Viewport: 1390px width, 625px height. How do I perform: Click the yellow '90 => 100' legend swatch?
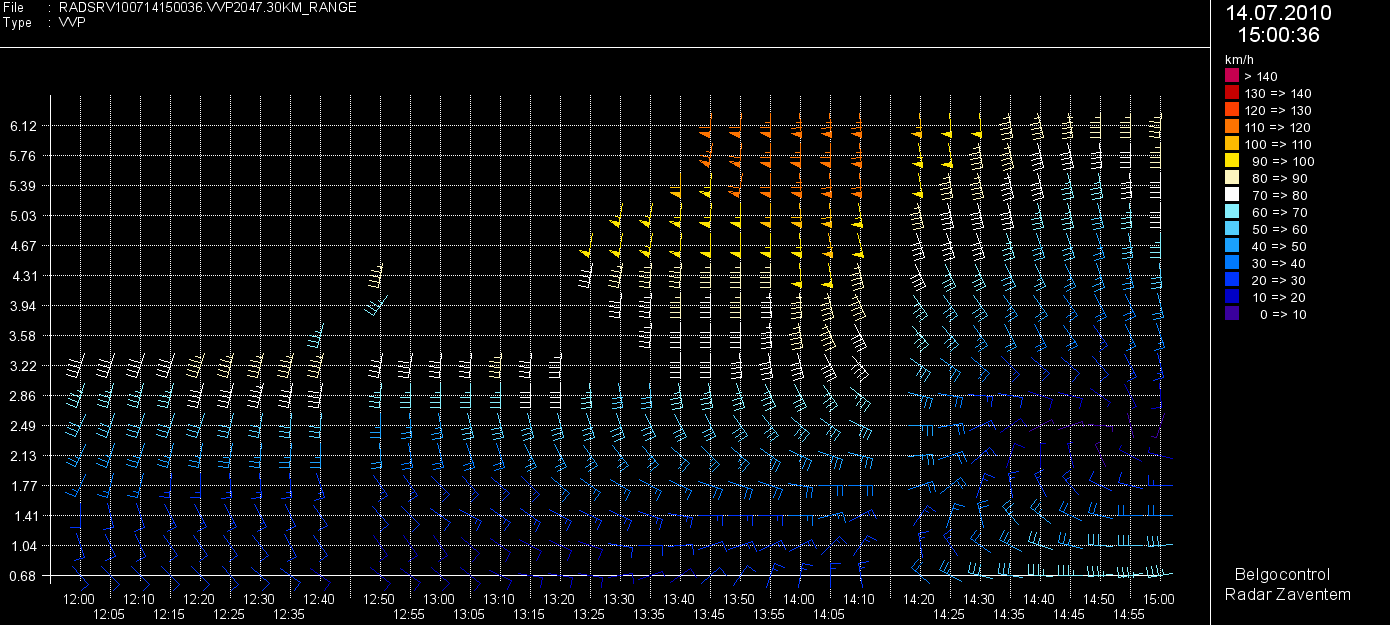1232,161
